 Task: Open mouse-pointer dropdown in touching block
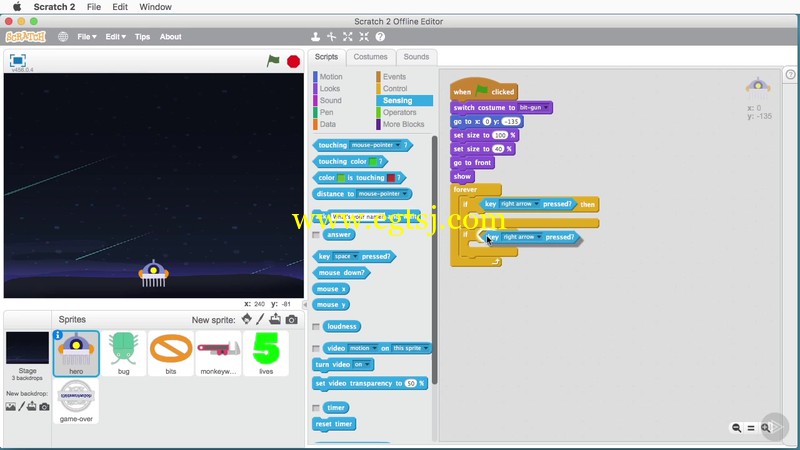coord(376,145)
